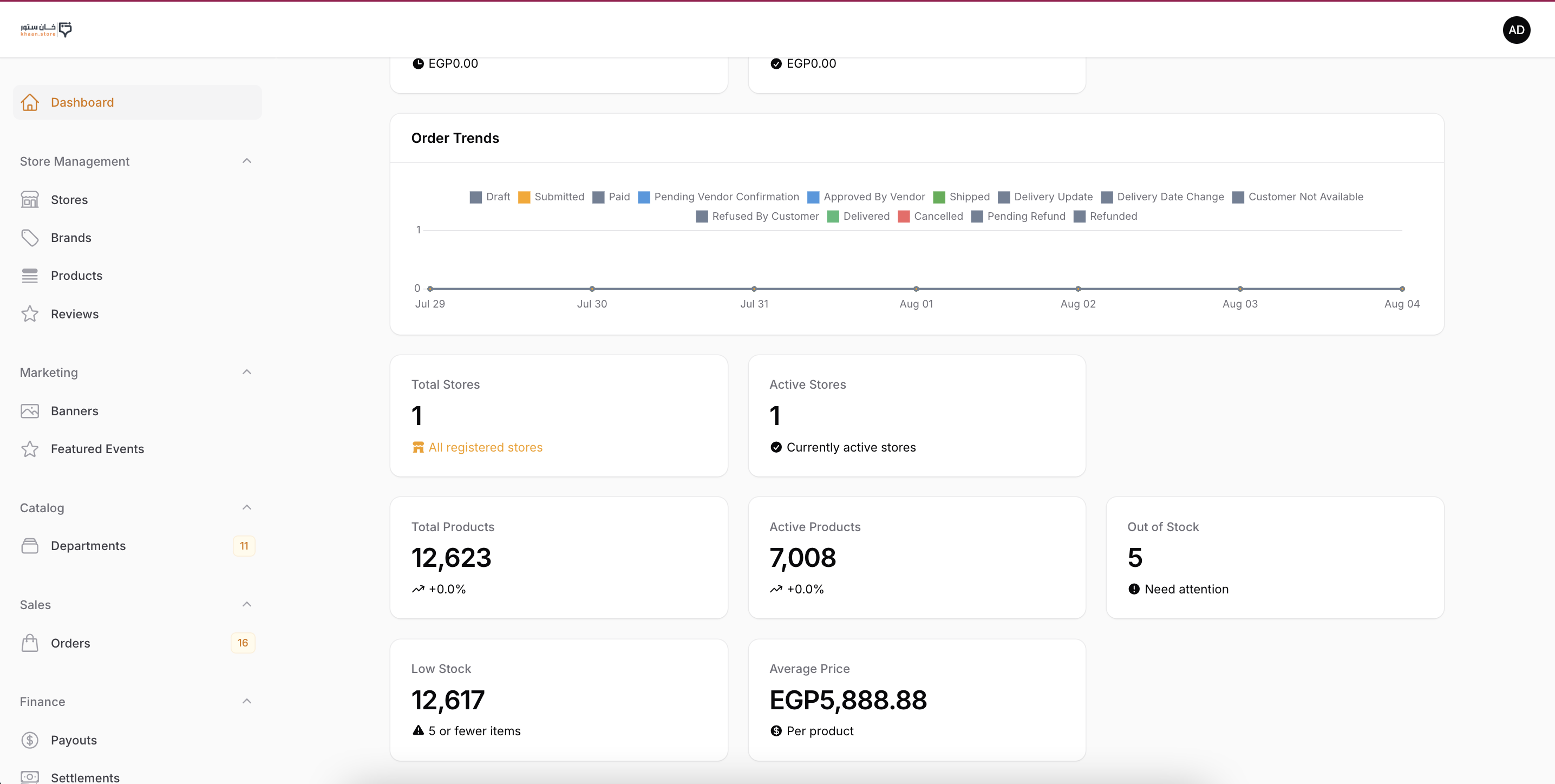Click the Aug 01 data point on chart
This screenshot has width=1555, height=784.
(x=916, y=289)
